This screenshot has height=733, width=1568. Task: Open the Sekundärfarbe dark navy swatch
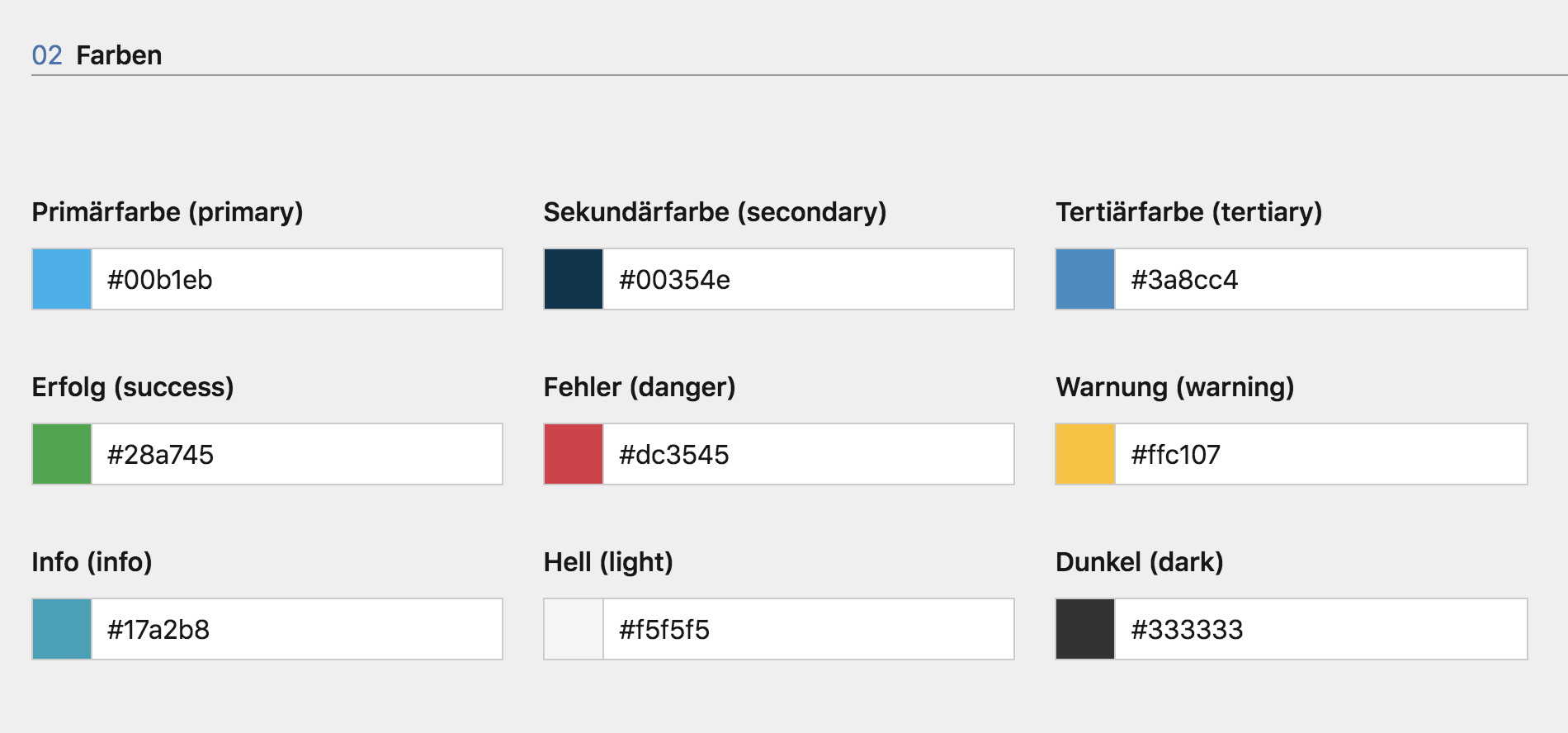574,279
